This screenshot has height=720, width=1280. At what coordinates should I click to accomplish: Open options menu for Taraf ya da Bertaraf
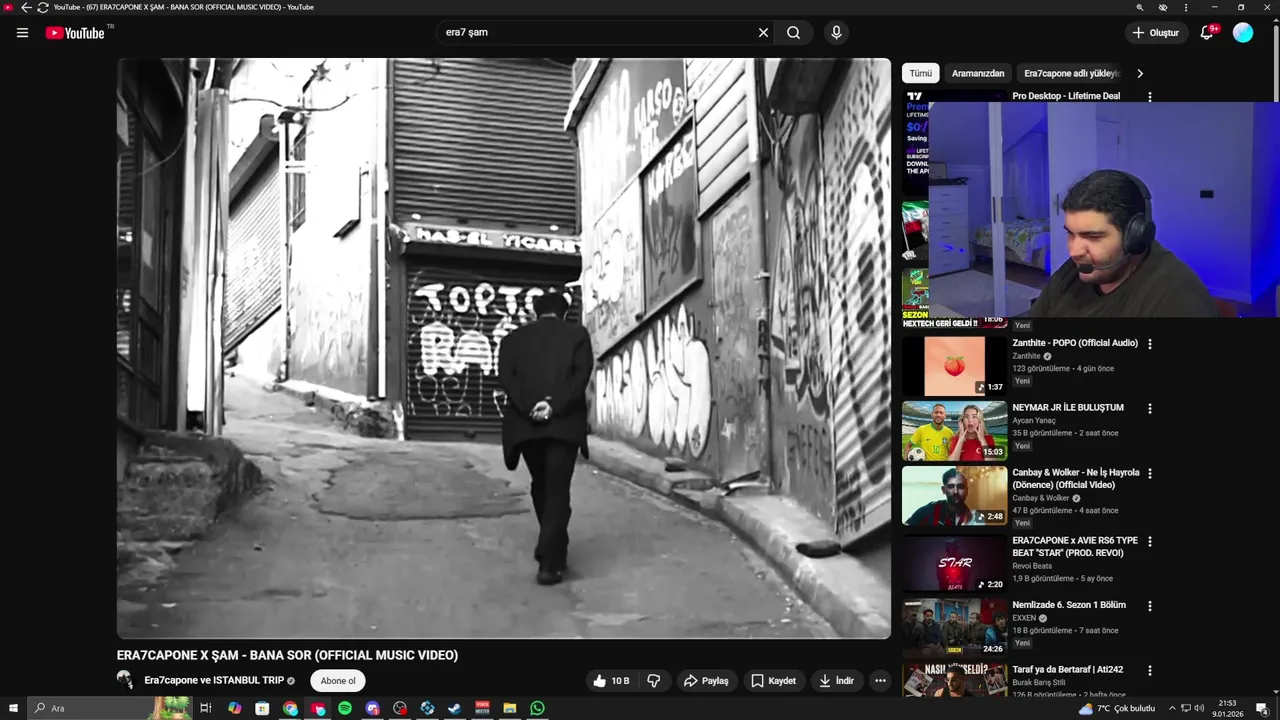tap(1150, 670)
